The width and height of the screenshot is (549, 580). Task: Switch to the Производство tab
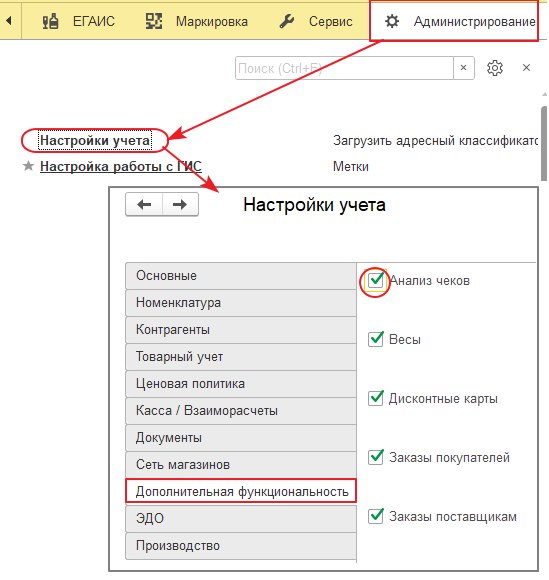tap(241, 546)
